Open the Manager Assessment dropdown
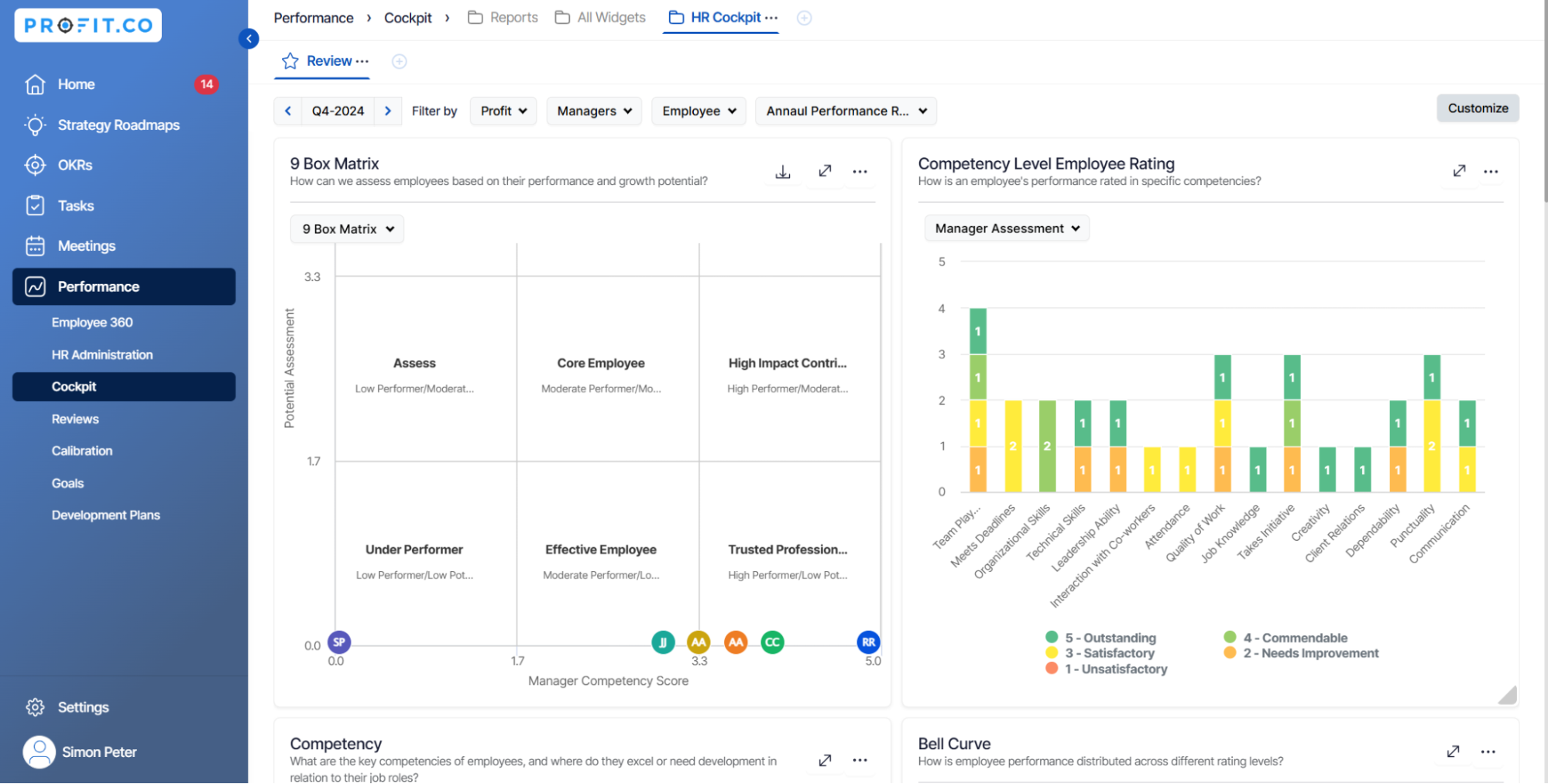Image resolution: width=1548 pixels, height=784 pixels. point(1007,228)
